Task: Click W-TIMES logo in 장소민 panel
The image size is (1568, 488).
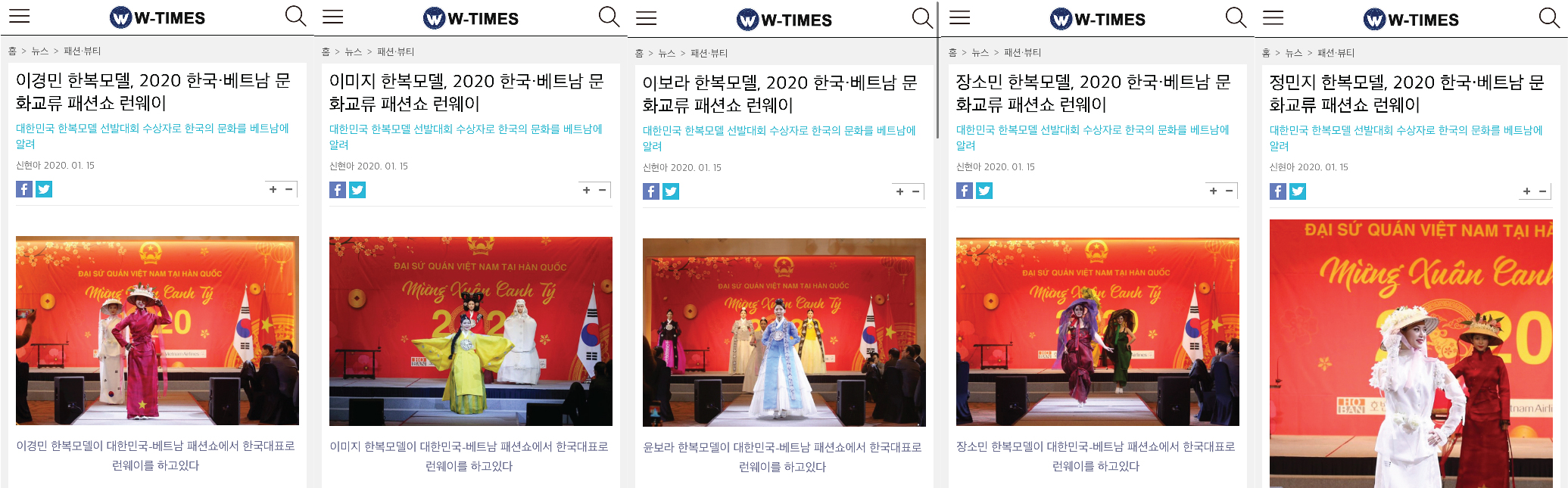Action: [x=1098, y=19]
